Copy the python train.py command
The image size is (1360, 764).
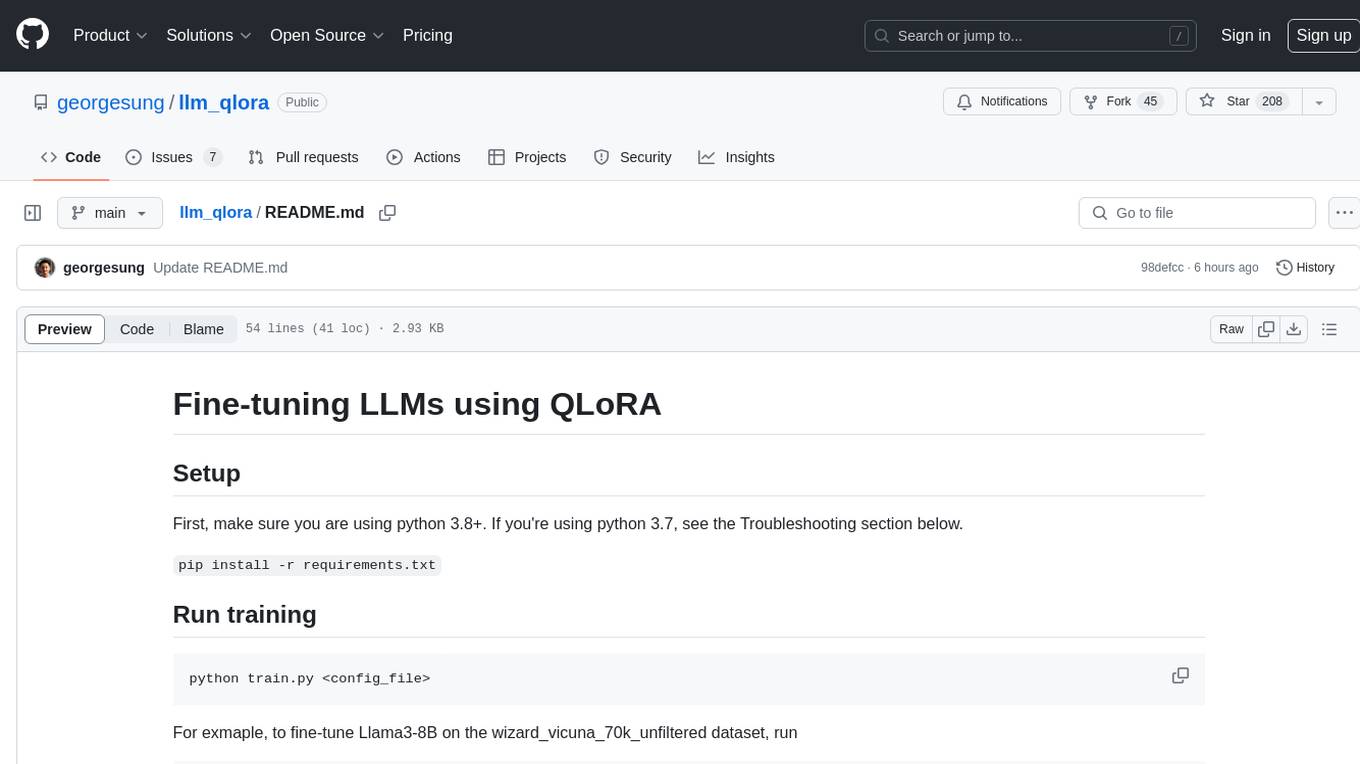tap(1180, 676)
